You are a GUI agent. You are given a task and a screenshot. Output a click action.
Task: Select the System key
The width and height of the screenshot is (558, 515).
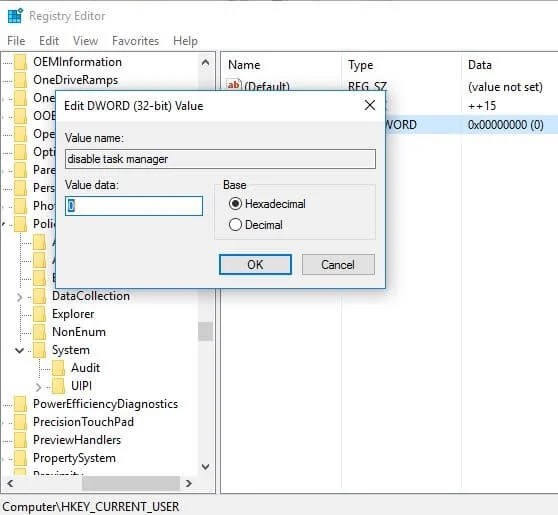[x=71, y=350]
